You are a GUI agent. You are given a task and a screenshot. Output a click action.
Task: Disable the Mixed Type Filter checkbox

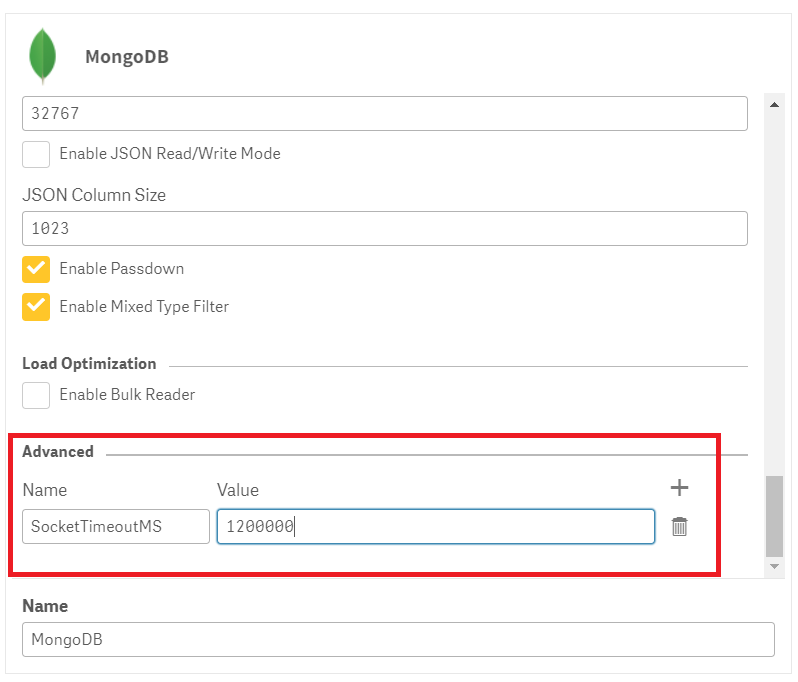coord(36,307)
